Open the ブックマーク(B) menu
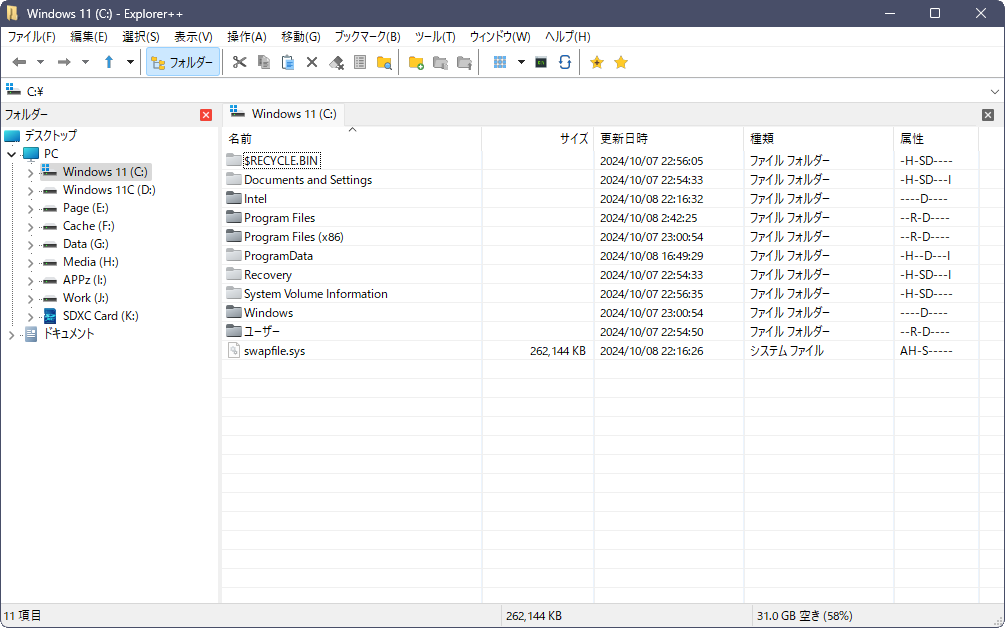Image resolution: width=1005 pixels, height=628 pixels. [367, 37]
